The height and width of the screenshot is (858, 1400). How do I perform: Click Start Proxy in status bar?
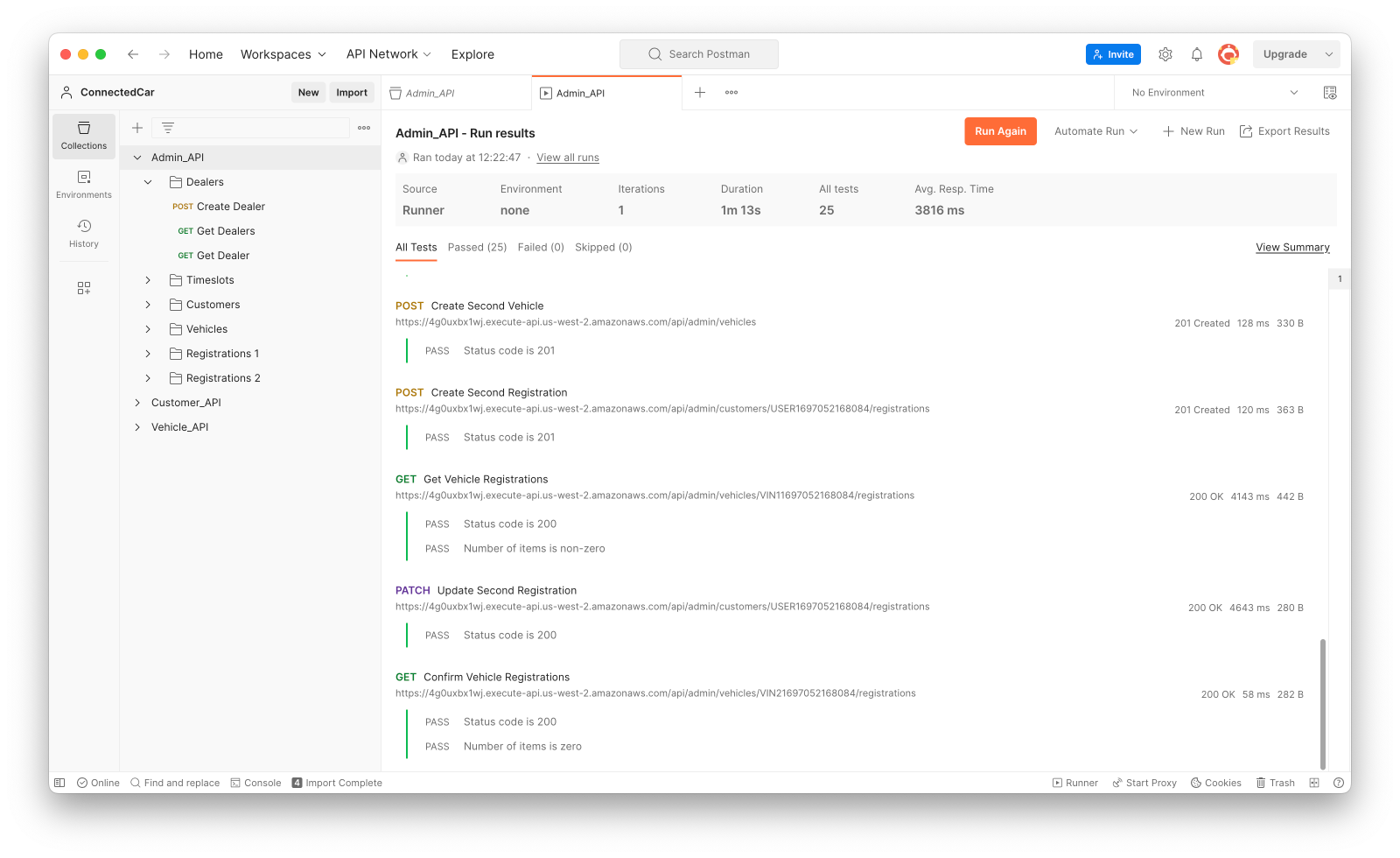click(x=1144, y=783)
